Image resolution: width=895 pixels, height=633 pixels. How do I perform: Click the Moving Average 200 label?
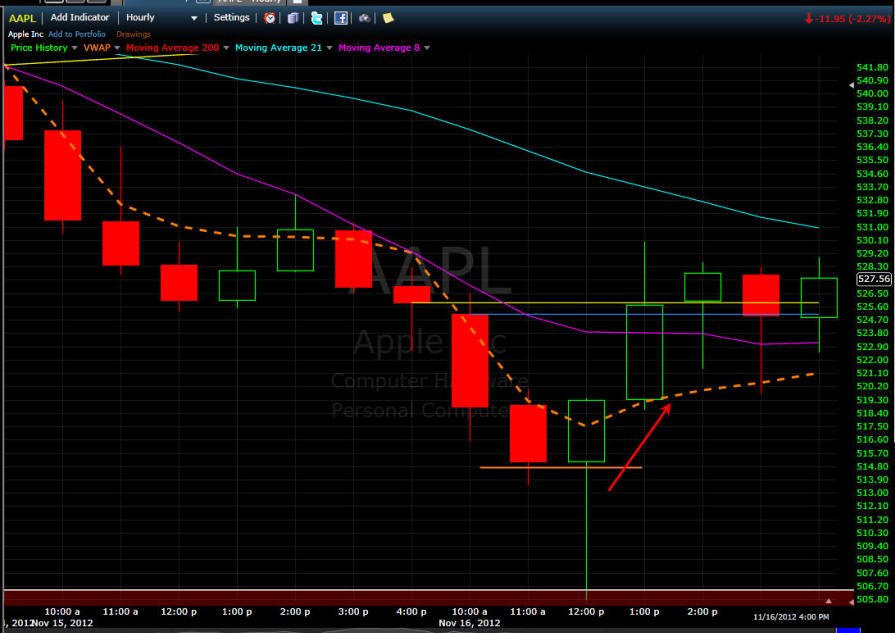coord(172,48)
